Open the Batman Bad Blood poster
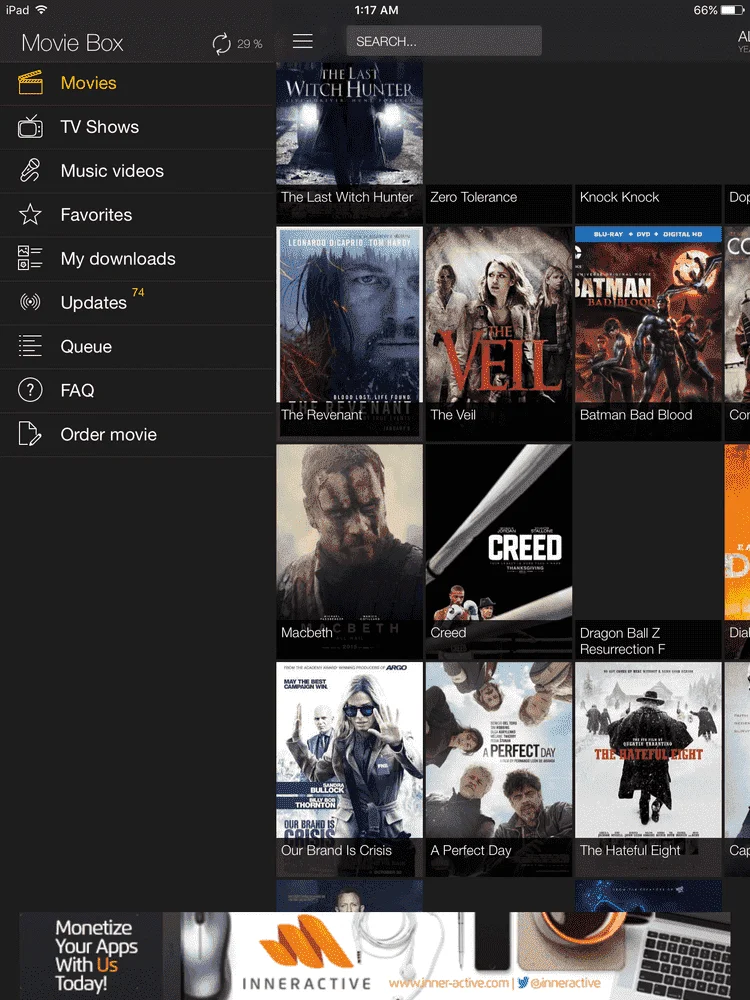The width and height of the screenshot is (750, 1000). [x=648, y=332]
